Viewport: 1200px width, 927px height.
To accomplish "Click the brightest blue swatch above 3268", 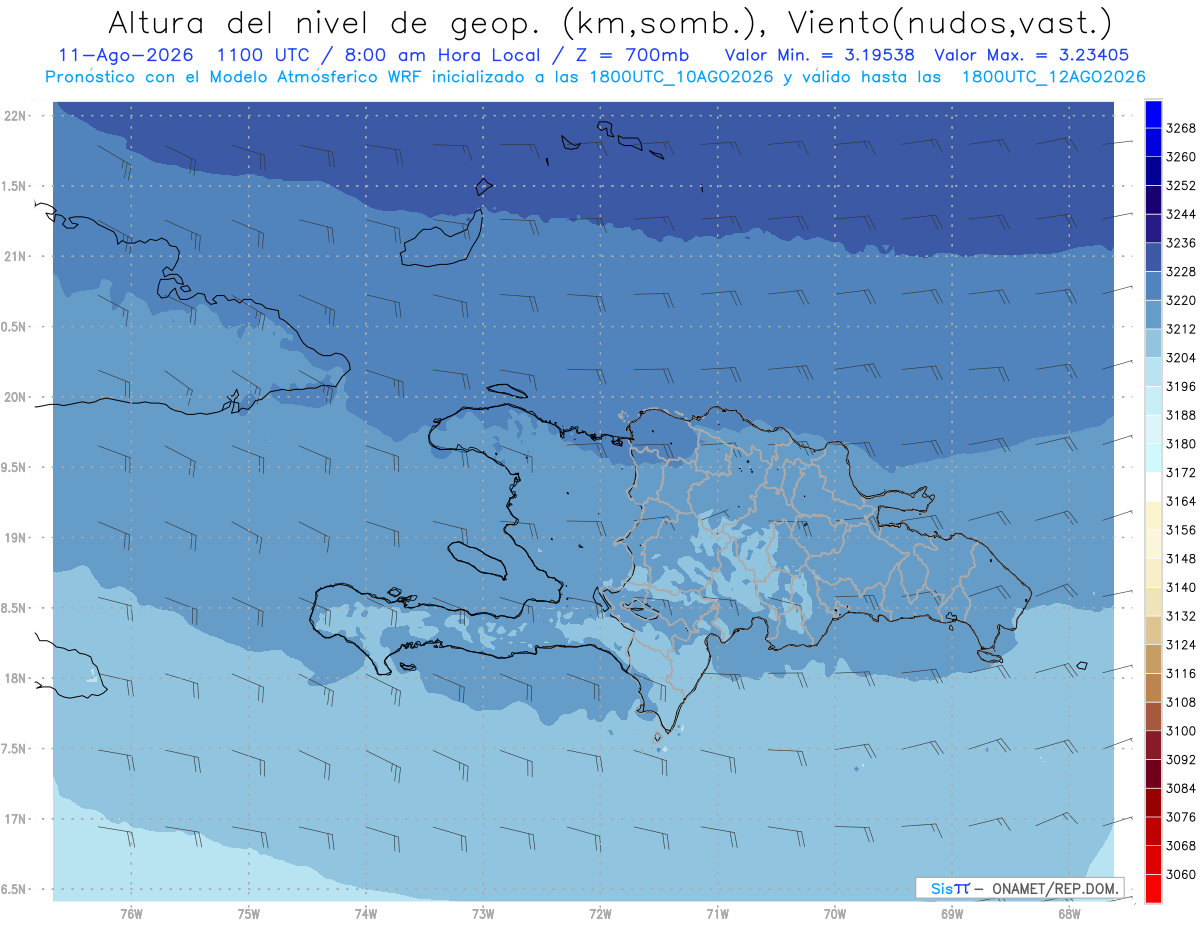I will [1153, 114].
